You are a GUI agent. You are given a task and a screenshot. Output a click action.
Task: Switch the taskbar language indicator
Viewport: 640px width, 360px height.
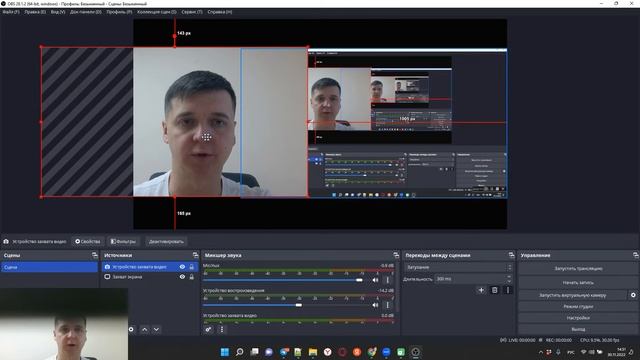click(x=571, y=352)
